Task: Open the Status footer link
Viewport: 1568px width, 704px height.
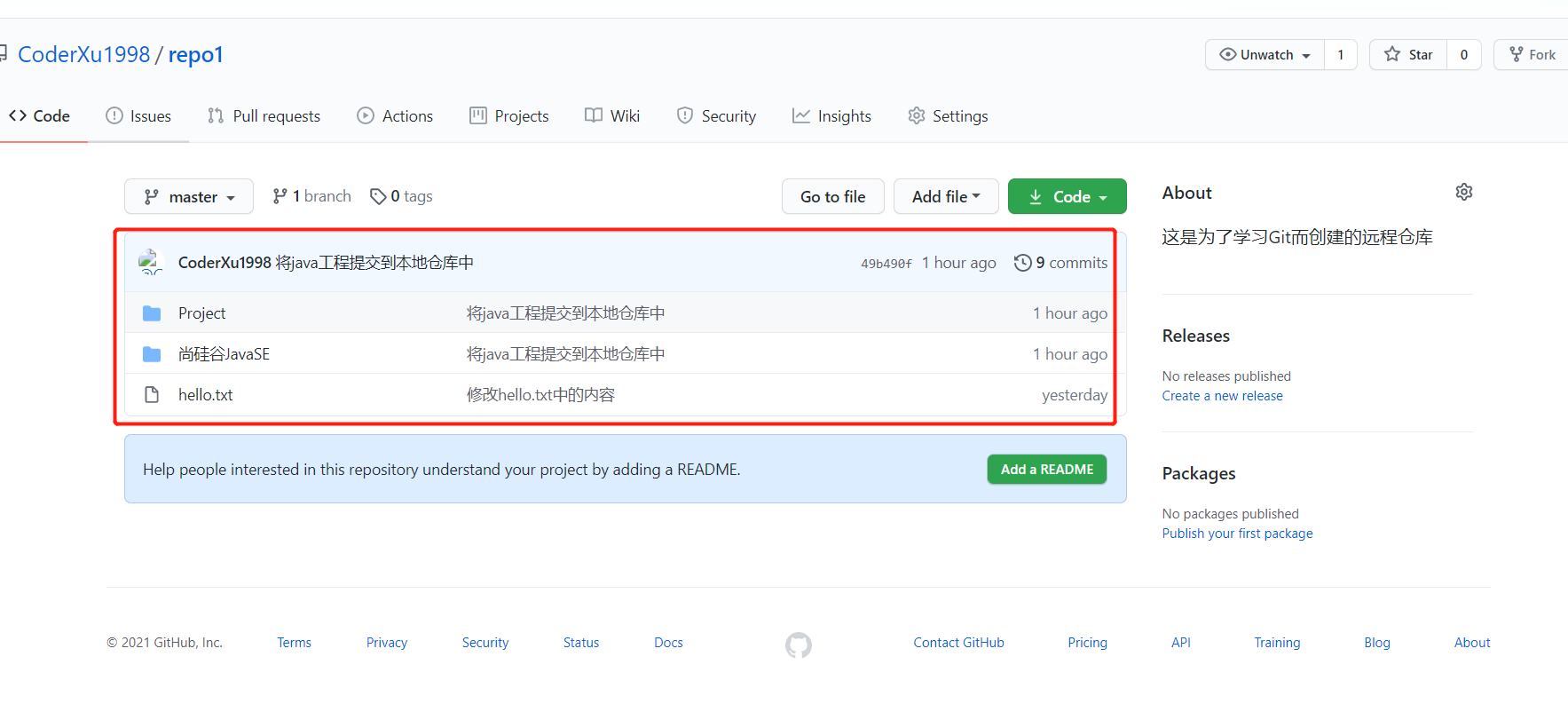Action: (x=581, y=643)
